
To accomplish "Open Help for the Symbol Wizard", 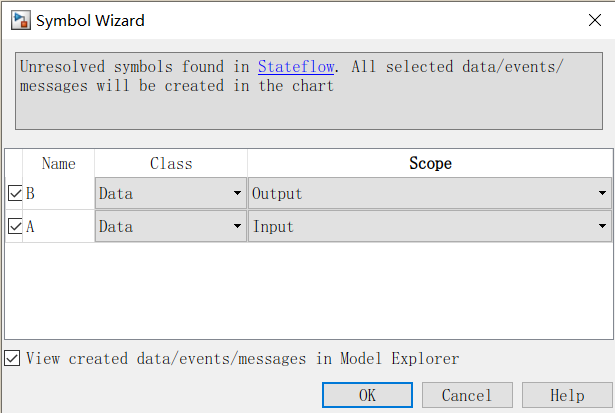I will pos(567,395).
